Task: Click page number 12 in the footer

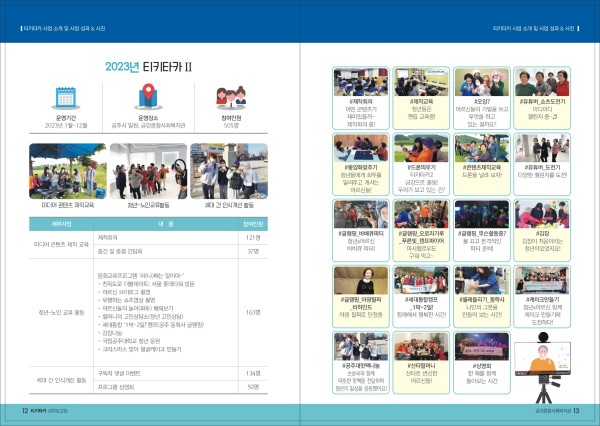Action: click(25, 410)
